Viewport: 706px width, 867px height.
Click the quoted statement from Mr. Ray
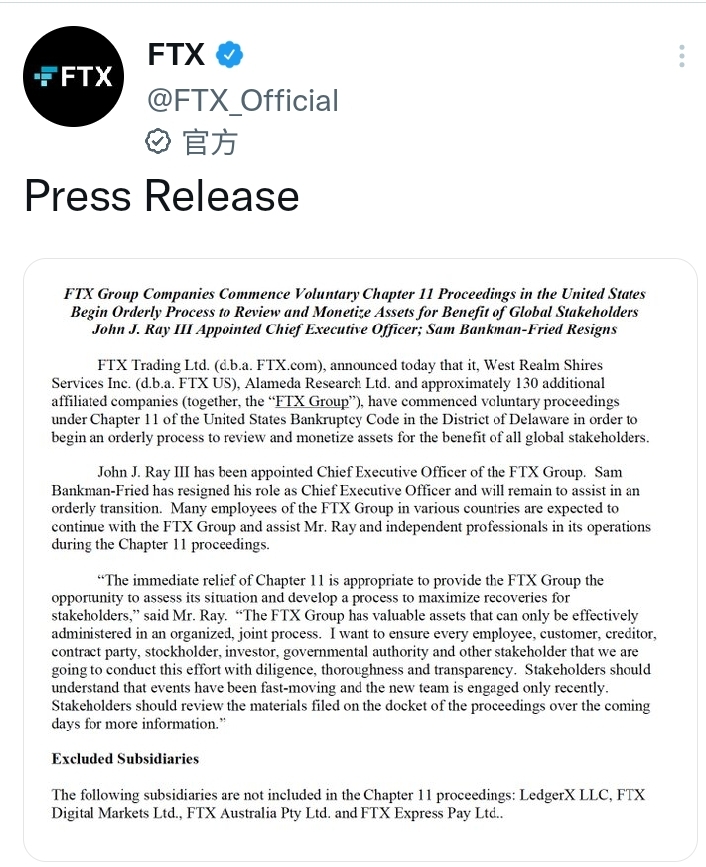click(x=354, y=651)
